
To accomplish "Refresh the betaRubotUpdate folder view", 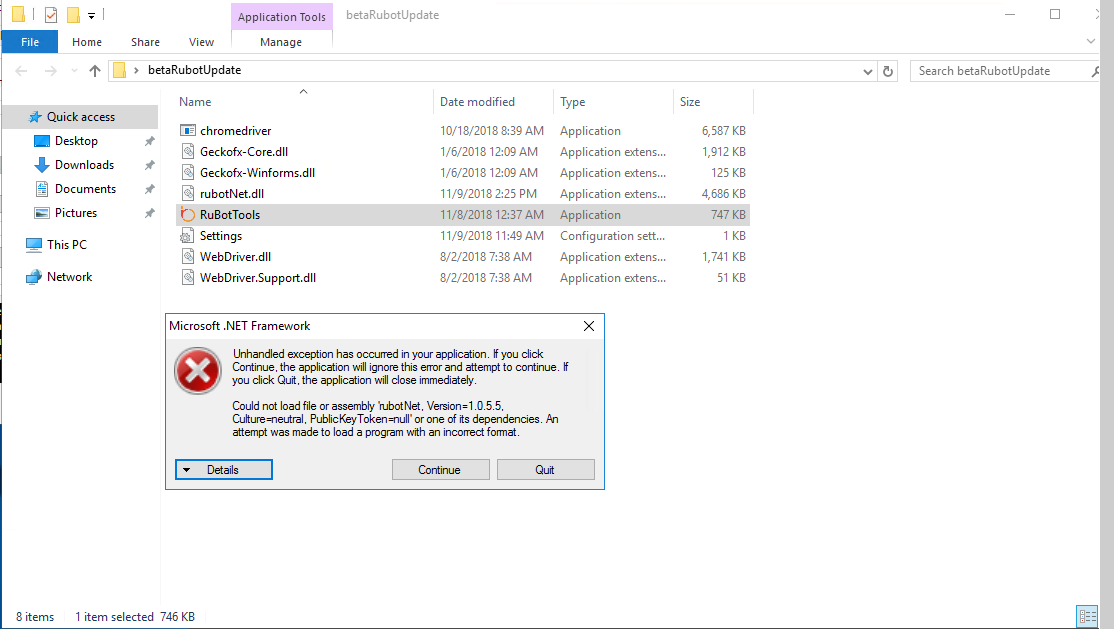I will tap(888, 71).
